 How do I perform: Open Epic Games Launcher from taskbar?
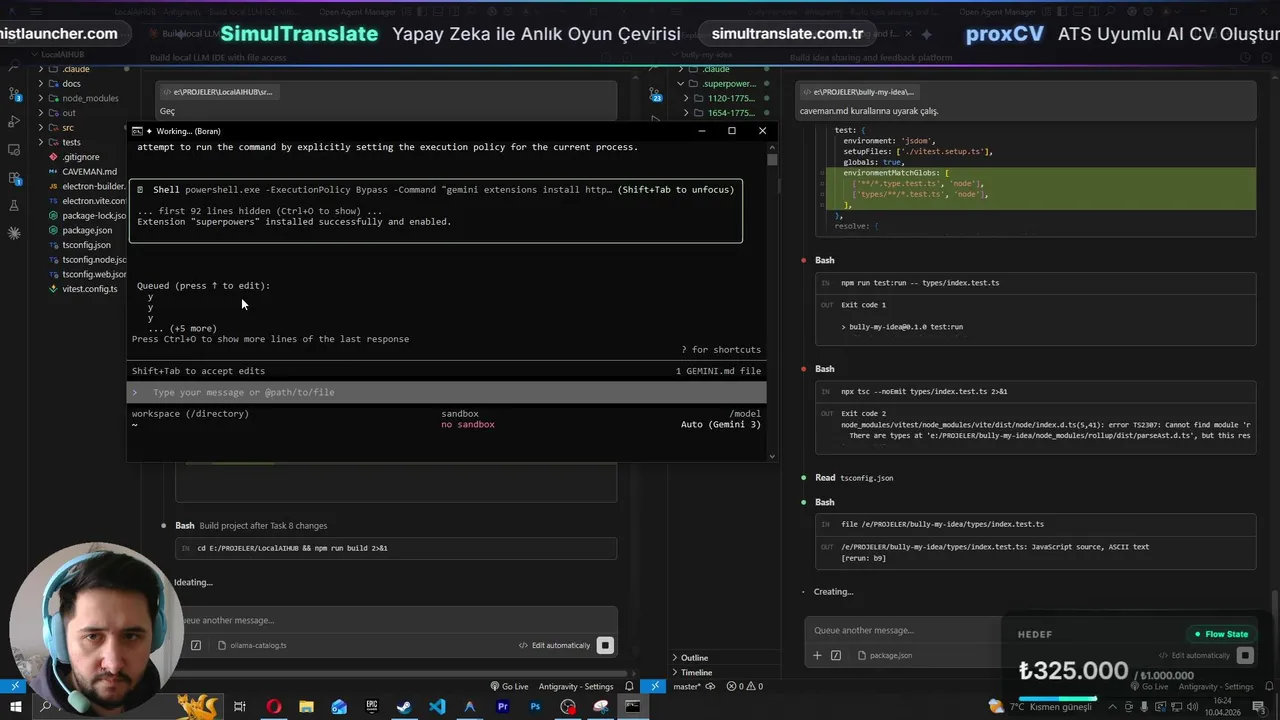click(x=372, y=707)
